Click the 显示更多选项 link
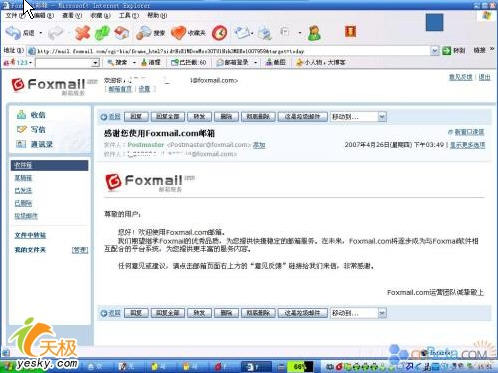Screen dimensions: 498x373 point(468,145)
